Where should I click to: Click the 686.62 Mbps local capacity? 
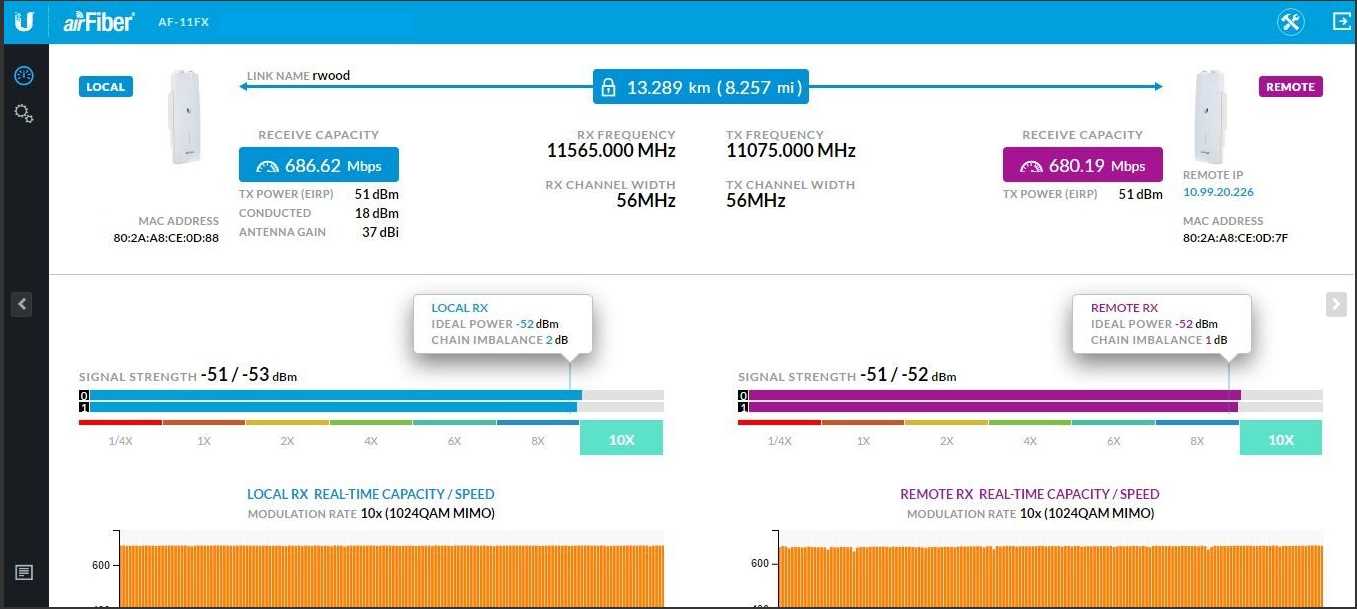click(x=318, y=165)
